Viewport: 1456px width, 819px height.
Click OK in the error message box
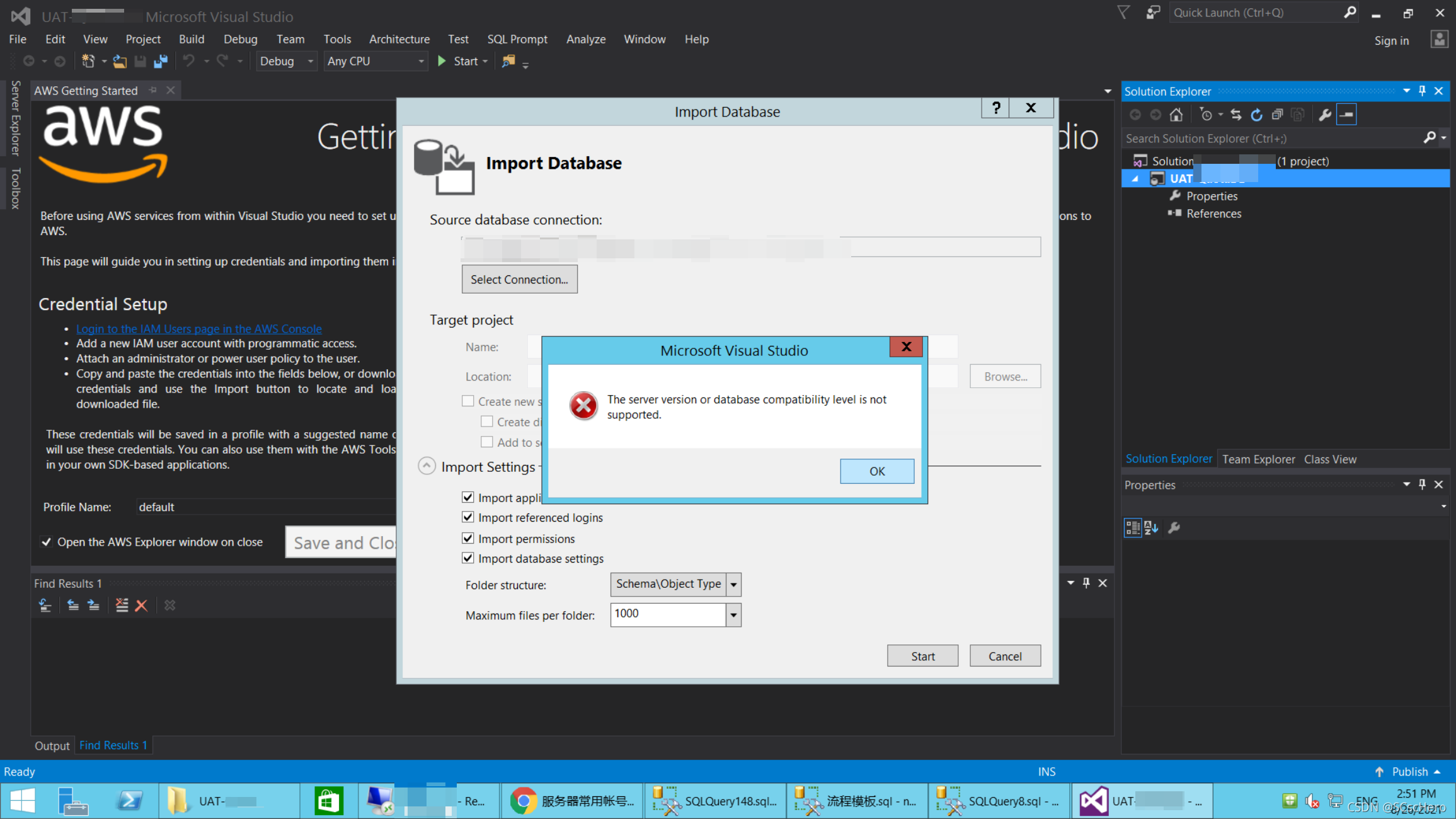click(x=876, y=471)
